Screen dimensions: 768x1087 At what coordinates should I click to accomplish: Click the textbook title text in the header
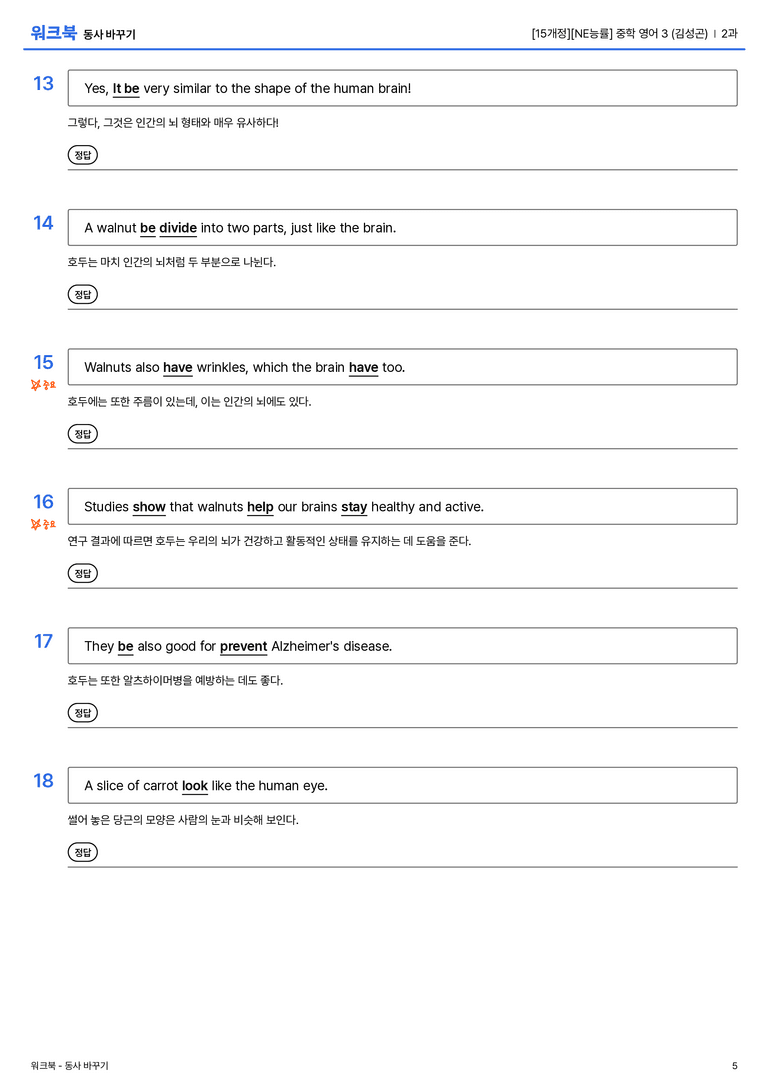pos(620,33)
